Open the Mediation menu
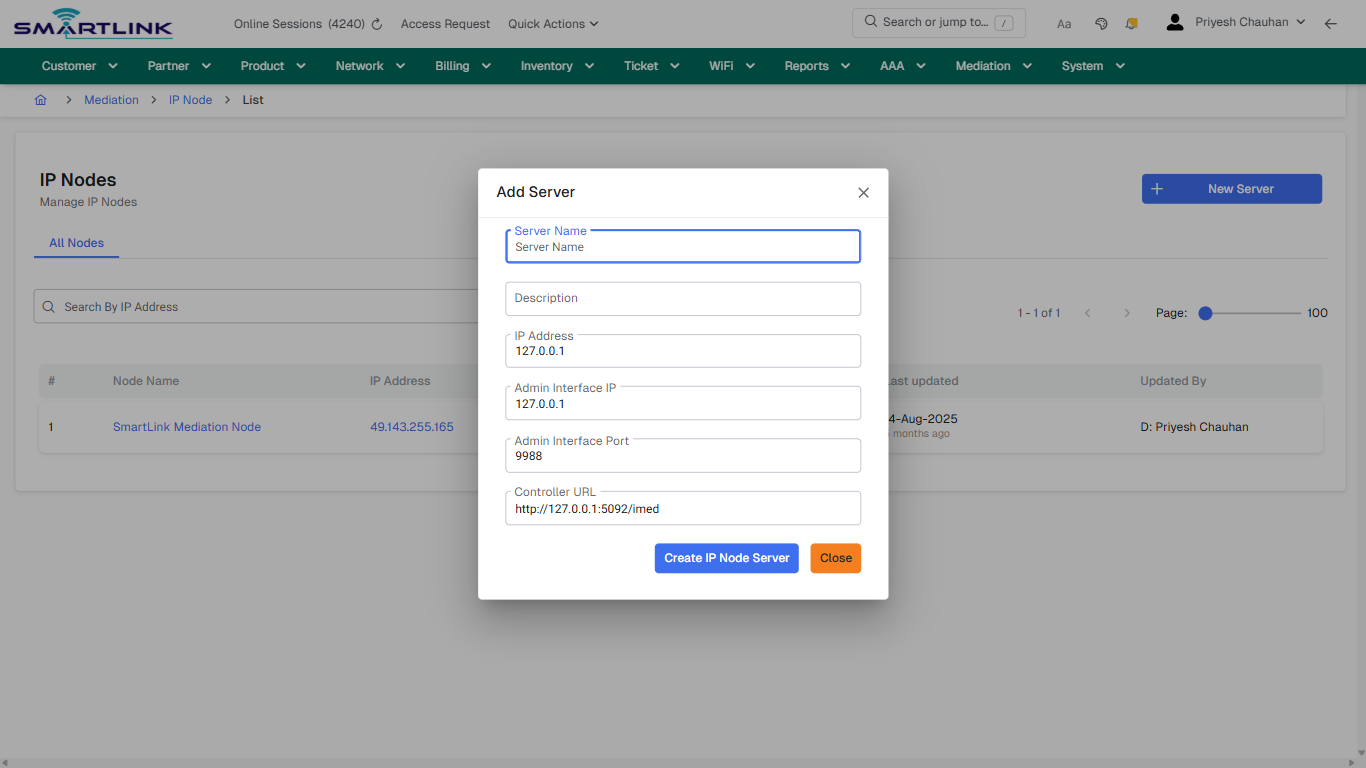1366x768 pixels. coord(984,65)
